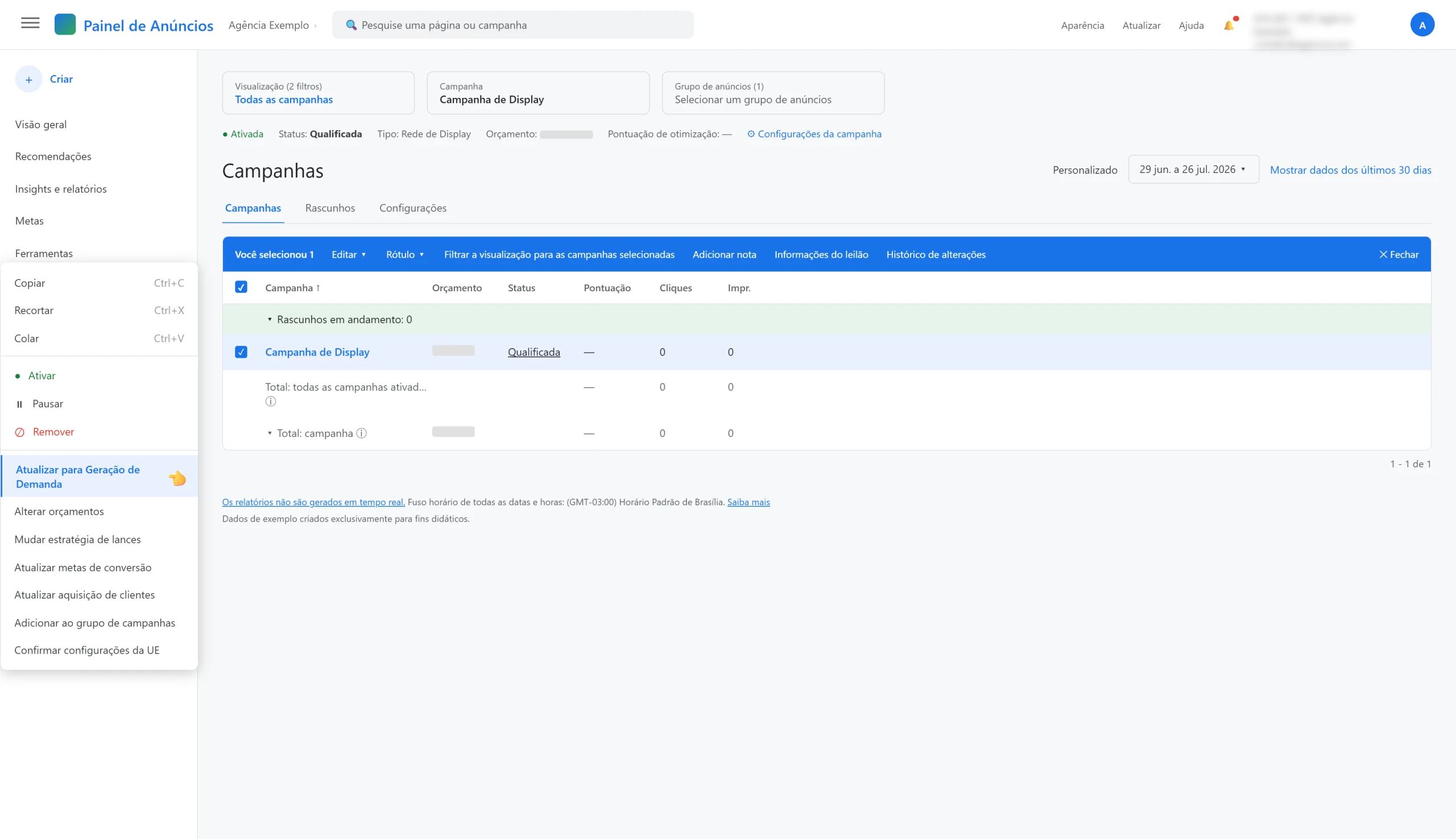
Task: Open notifications bell icon
Action: (x=1228, y=26)
